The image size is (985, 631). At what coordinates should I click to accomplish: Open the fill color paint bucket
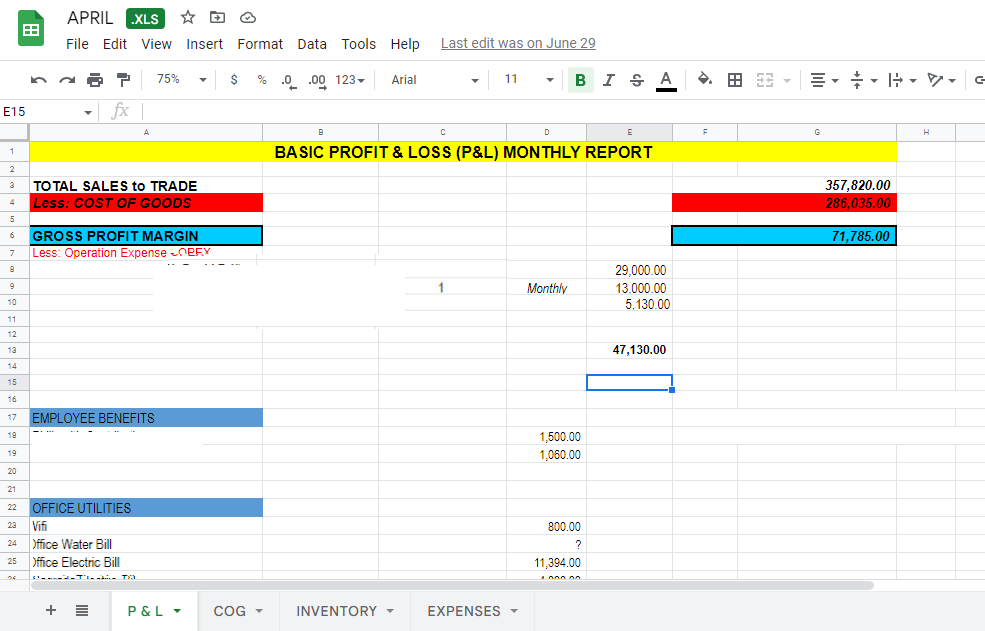[705, 79]
